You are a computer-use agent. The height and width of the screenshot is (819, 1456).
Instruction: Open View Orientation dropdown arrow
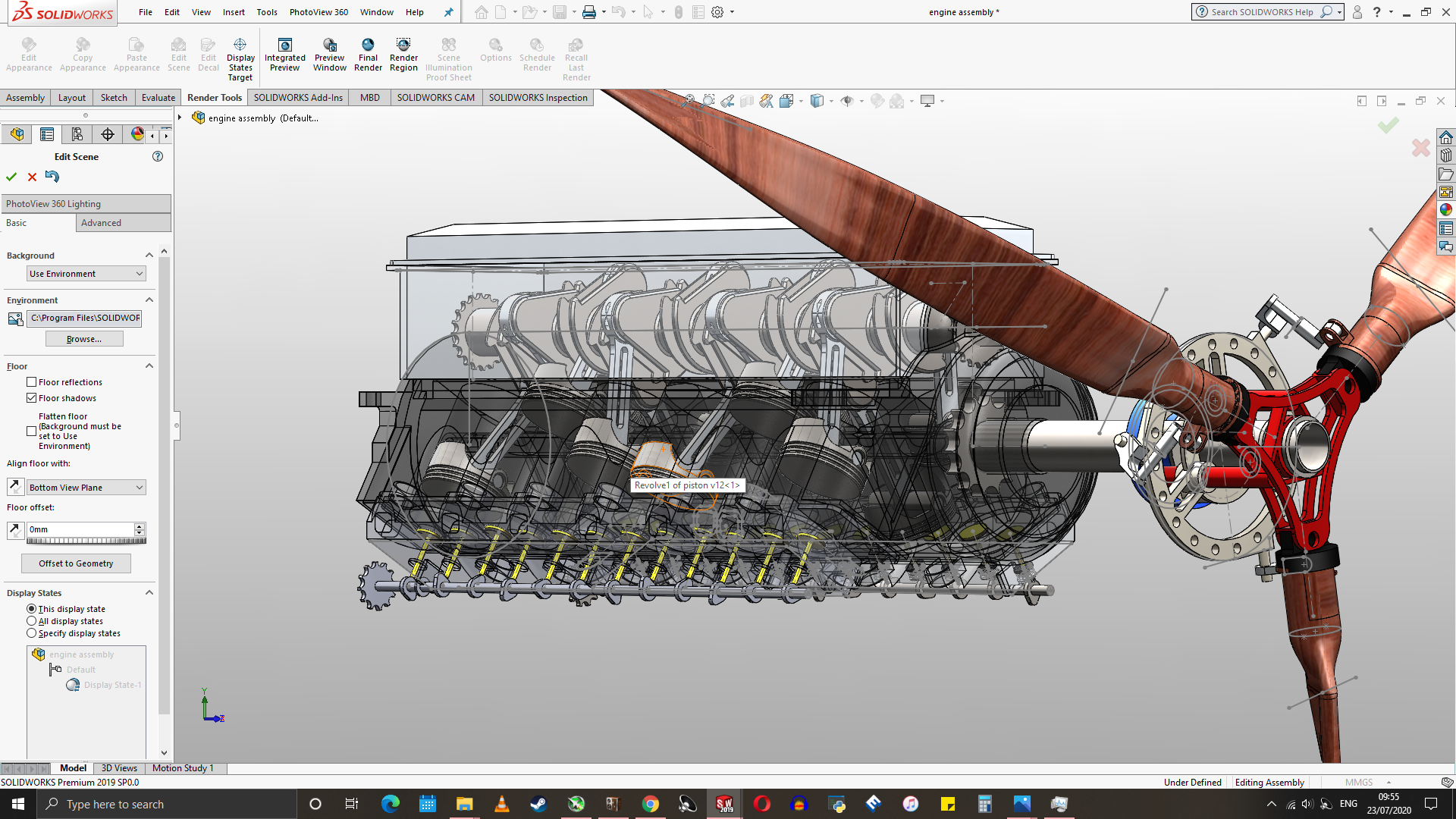point(801,101)
